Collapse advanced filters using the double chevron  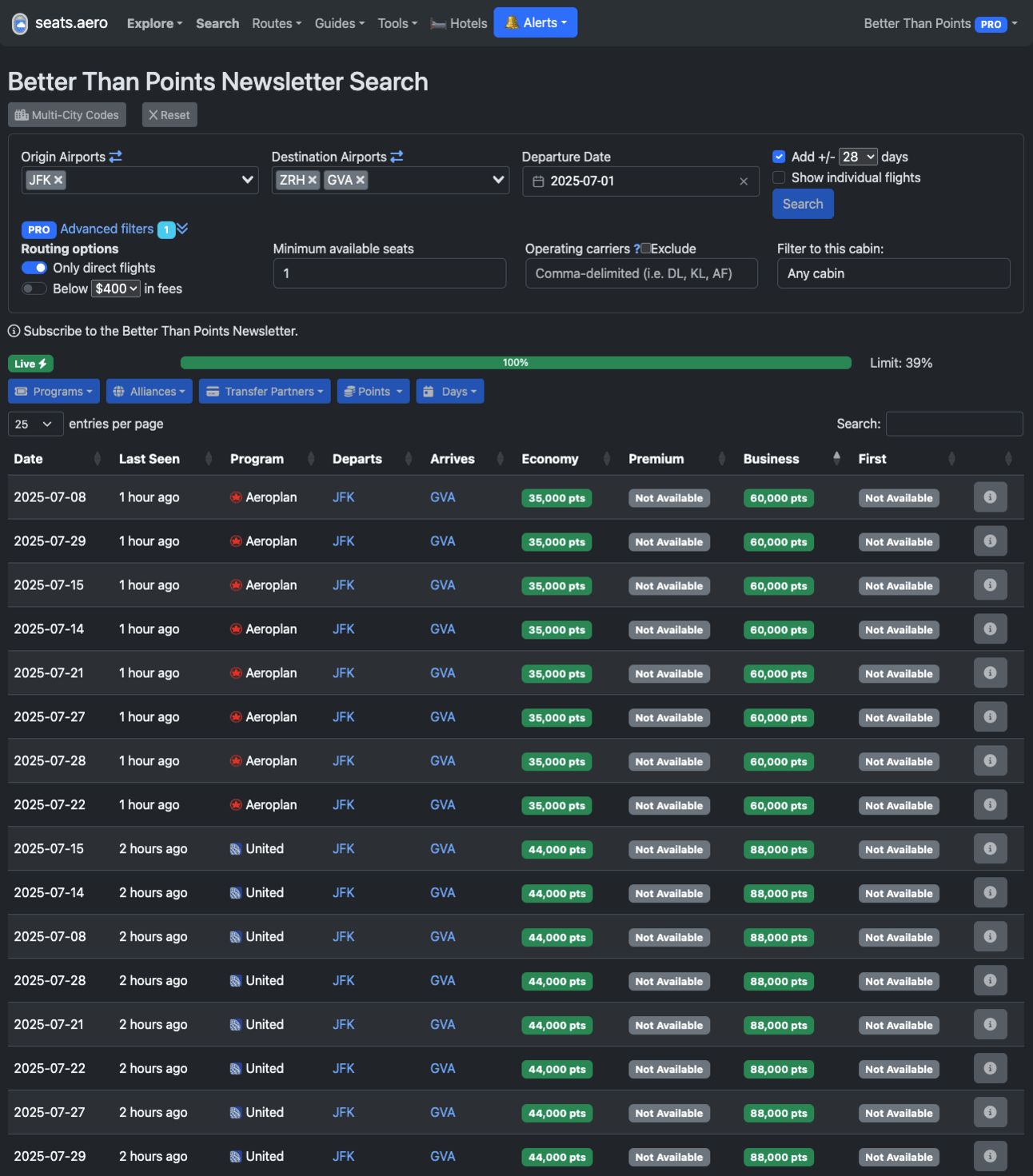tap(183, 229)
